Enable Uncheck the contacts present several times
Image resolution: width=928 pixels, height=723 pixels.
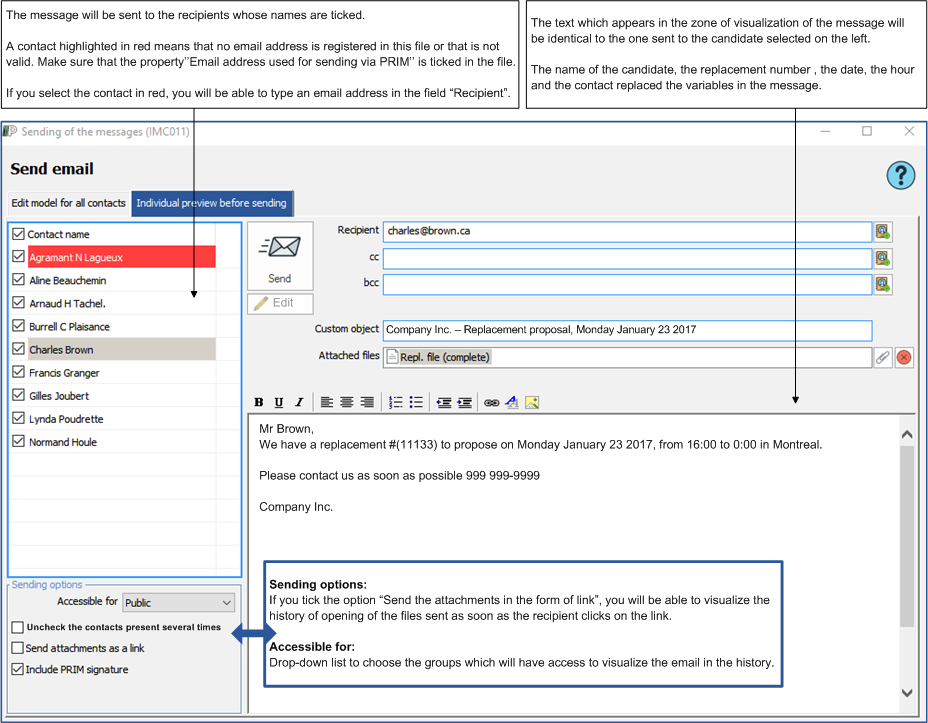point(18,627)
